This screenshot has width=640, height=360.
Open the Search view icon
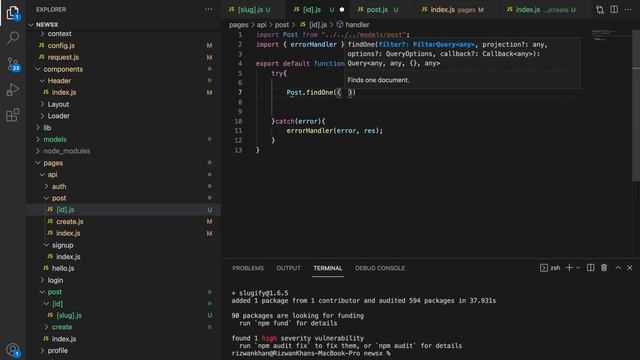coord(13,38)
